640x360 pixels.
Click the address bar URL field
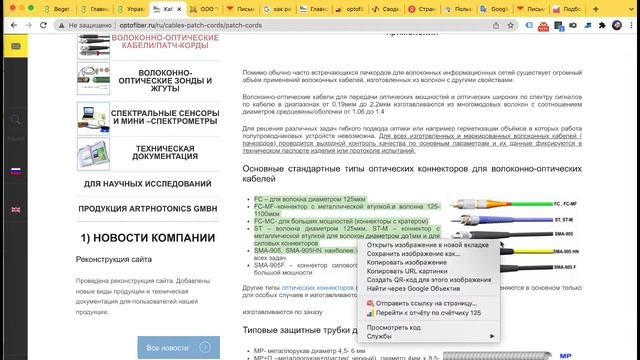tap(286, 25)
